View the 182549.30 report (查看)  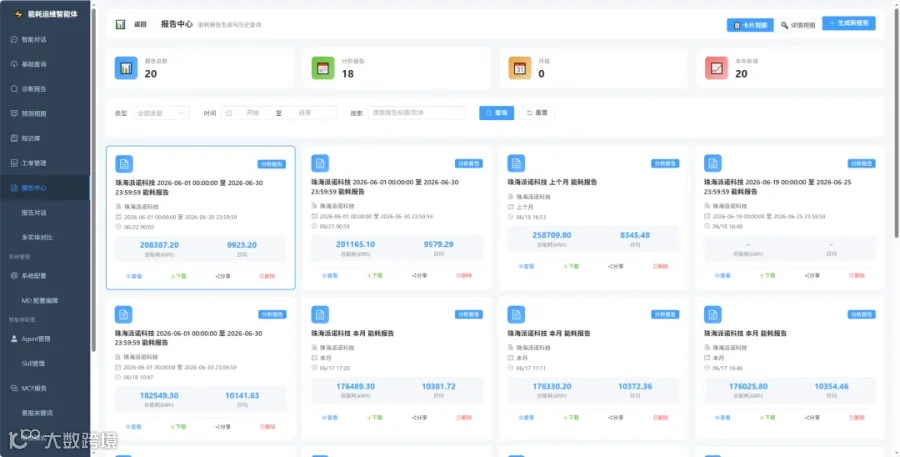134,427
